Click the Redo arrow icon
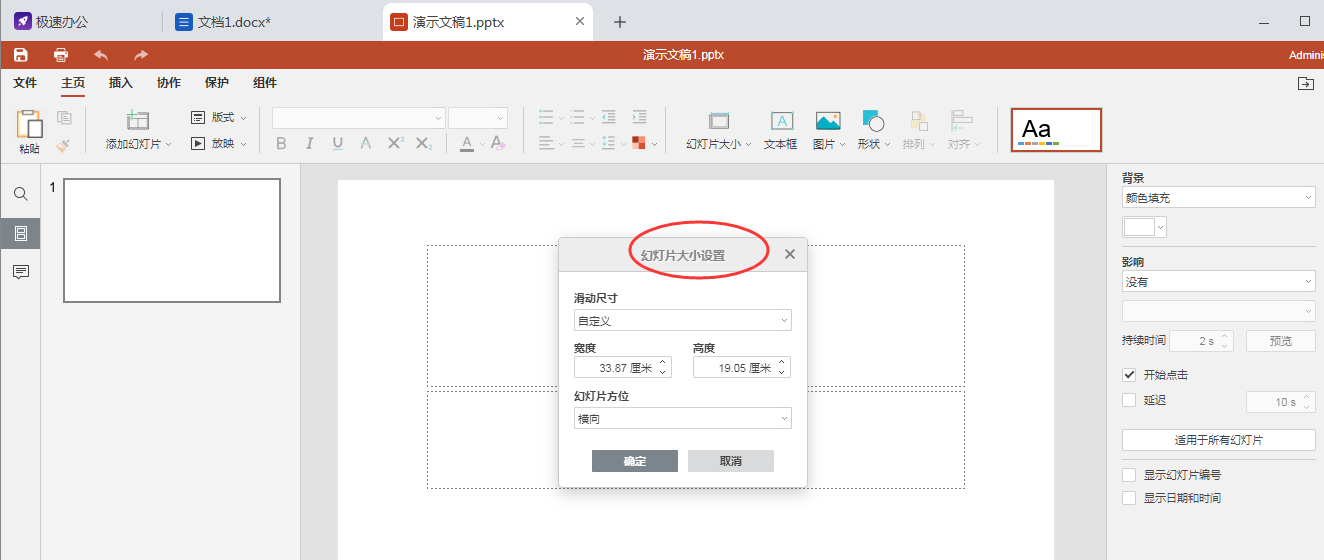1324x560 pixels. 141,55
